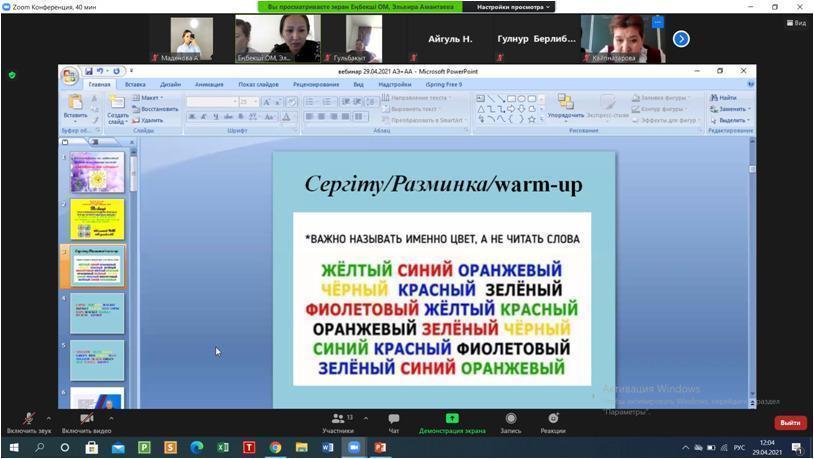Screen dimensions: 814x459
Task: Open the Вставка ribbon tab
Action: click(x=135, y=84)
